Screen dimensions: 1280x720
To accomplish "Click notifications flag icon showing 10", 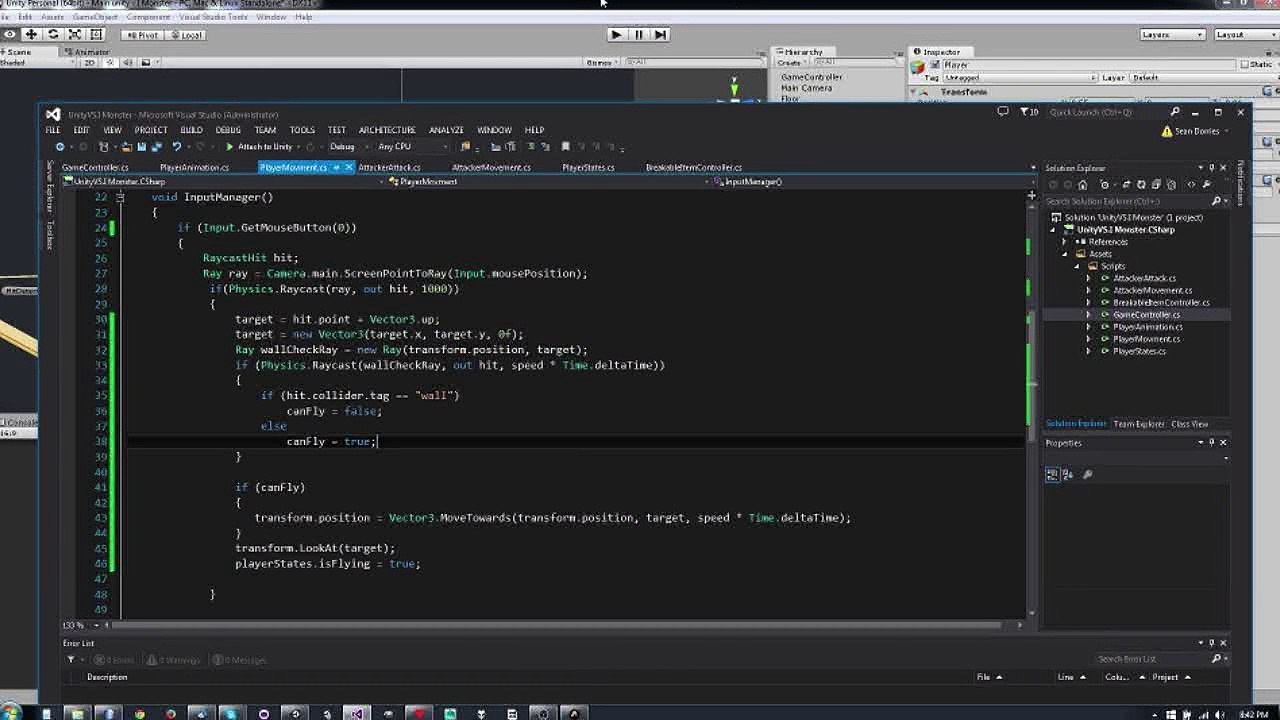I will click(x=1028, y=112).
